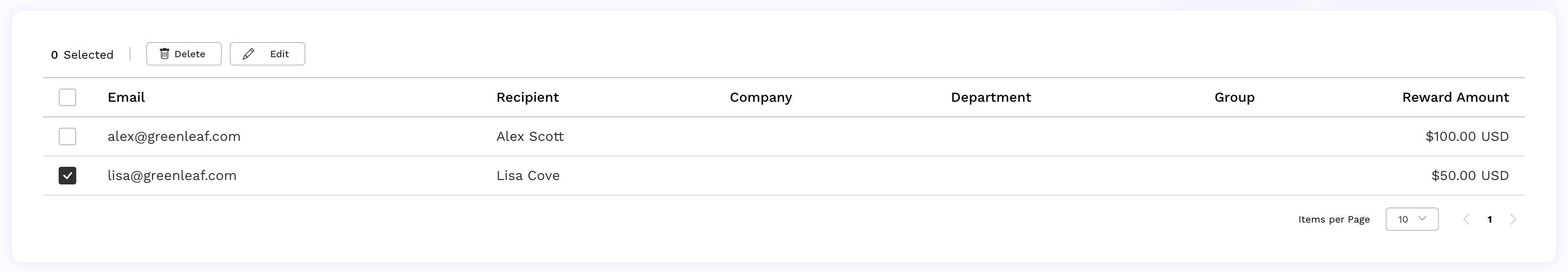
Task: Go to previous page arrow
Action: (1466, 219)
